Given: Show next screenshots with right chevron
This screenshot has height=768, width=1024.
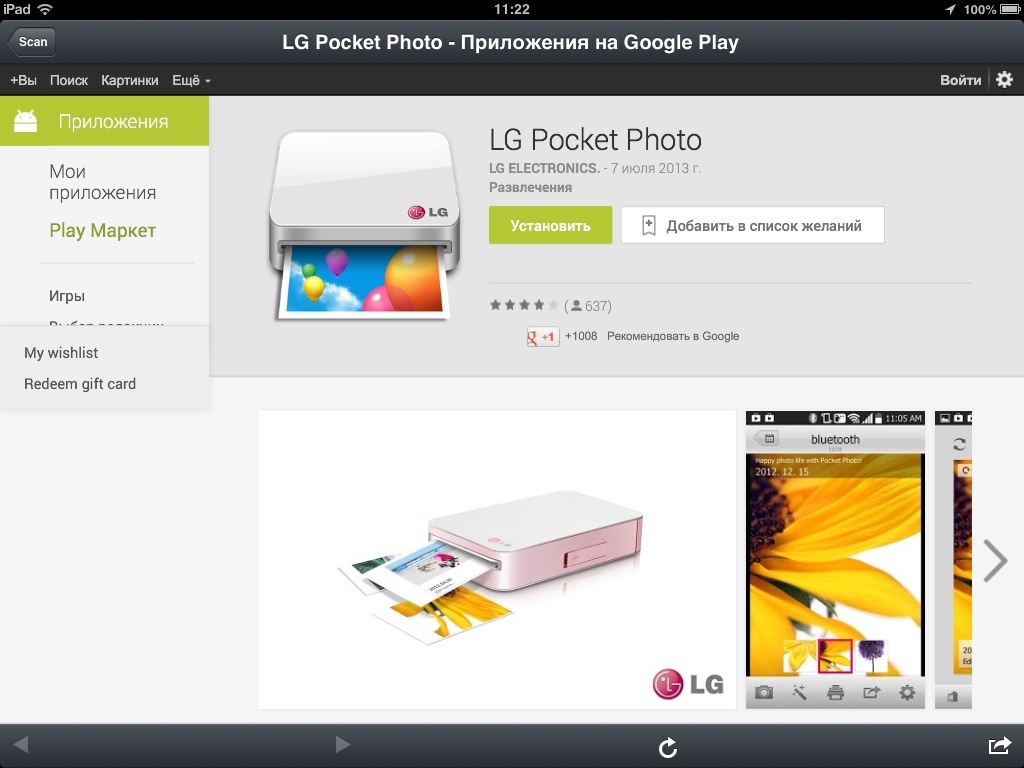Looking at the screenshot, I should click(x=994, y=561).
